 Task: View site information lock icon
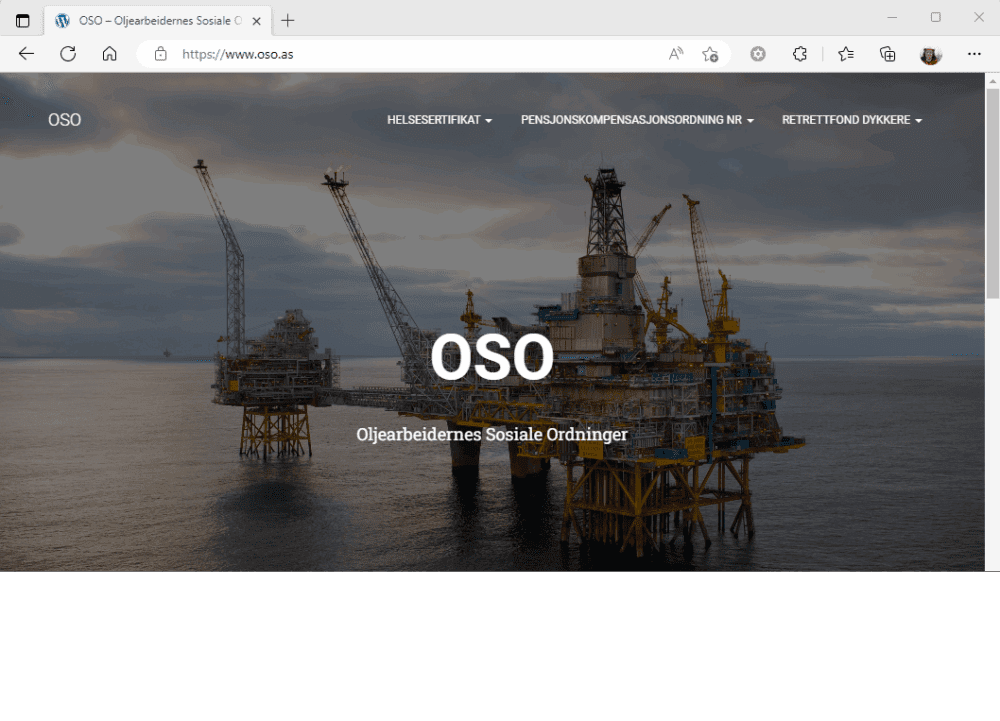tap(160, 54)
